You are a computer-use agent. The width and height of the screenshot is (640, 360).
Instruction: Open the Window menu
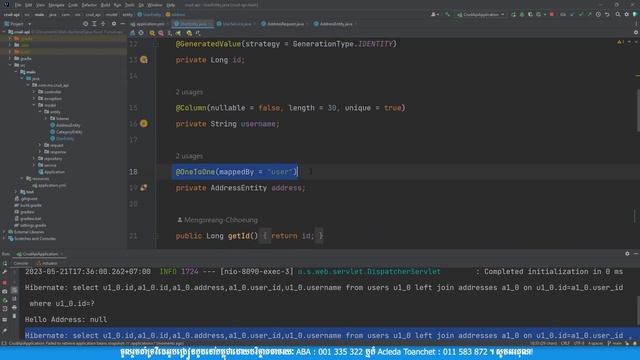pyautogui.click(x=155, y=5)
